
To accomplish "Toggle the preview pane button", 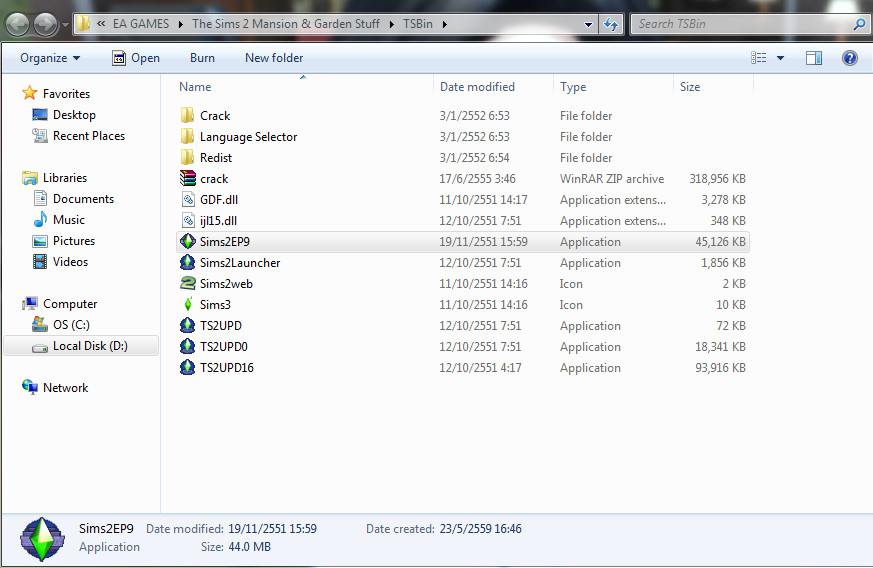I will 813,58.
